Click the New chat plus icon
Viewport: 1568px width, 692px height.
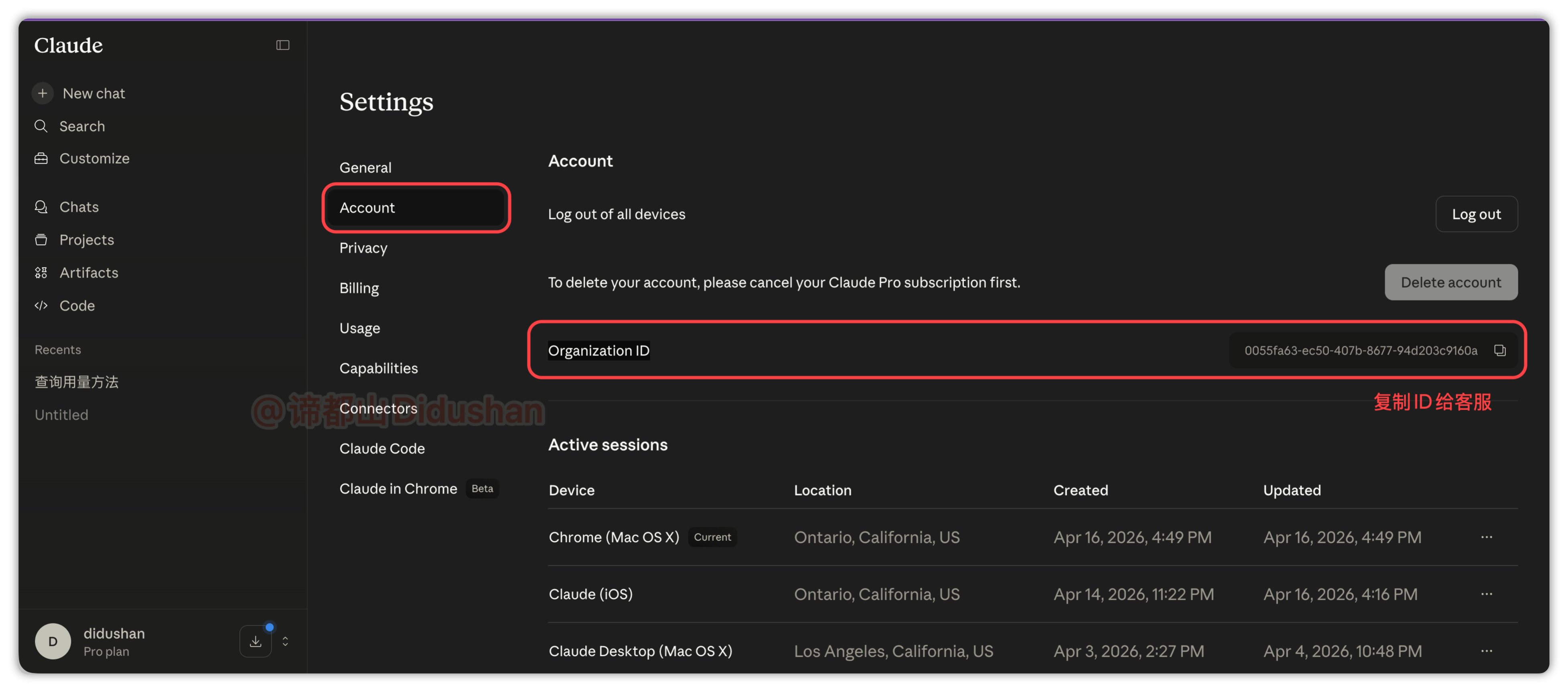43,93
